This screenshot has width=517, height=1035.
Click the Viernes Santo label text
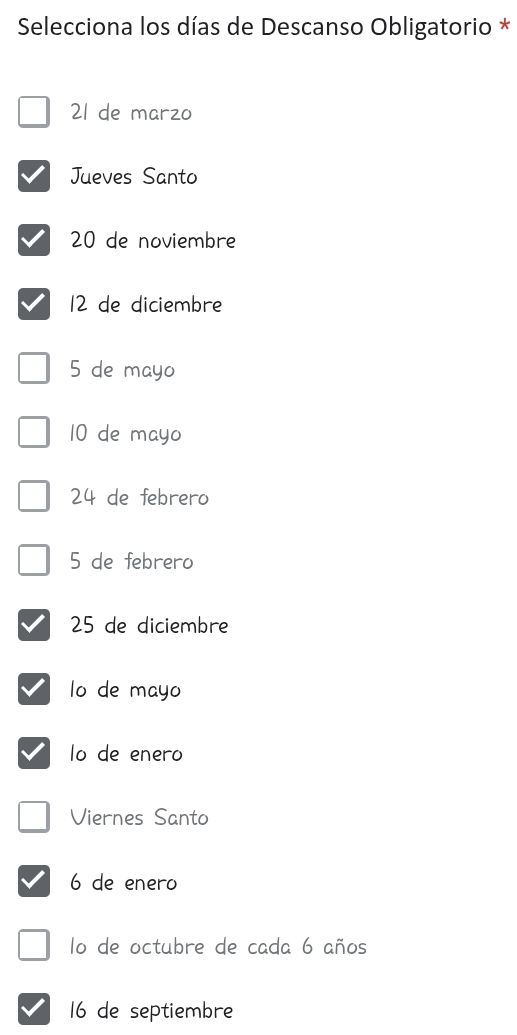139,817
